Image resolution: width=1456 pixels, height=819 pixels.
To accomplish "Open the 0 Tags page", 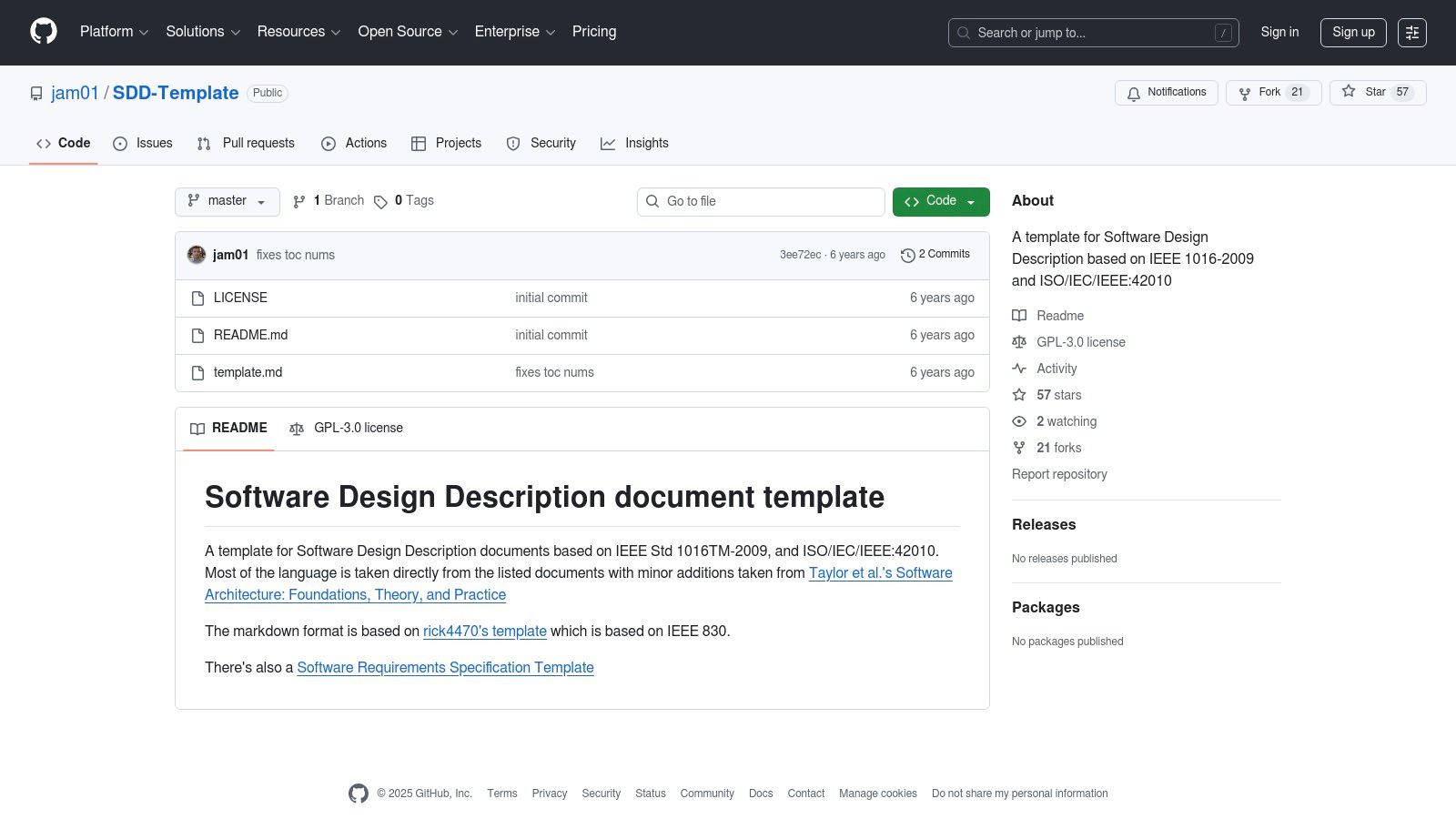I will coord(404,201).
